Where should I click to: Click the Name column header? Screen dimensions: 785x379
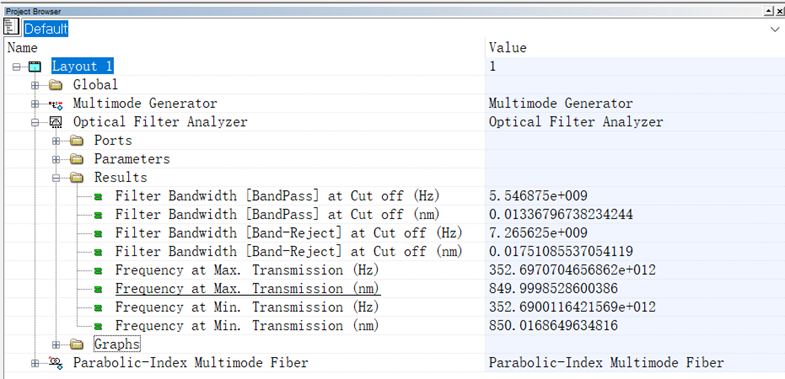coord(23,48)
